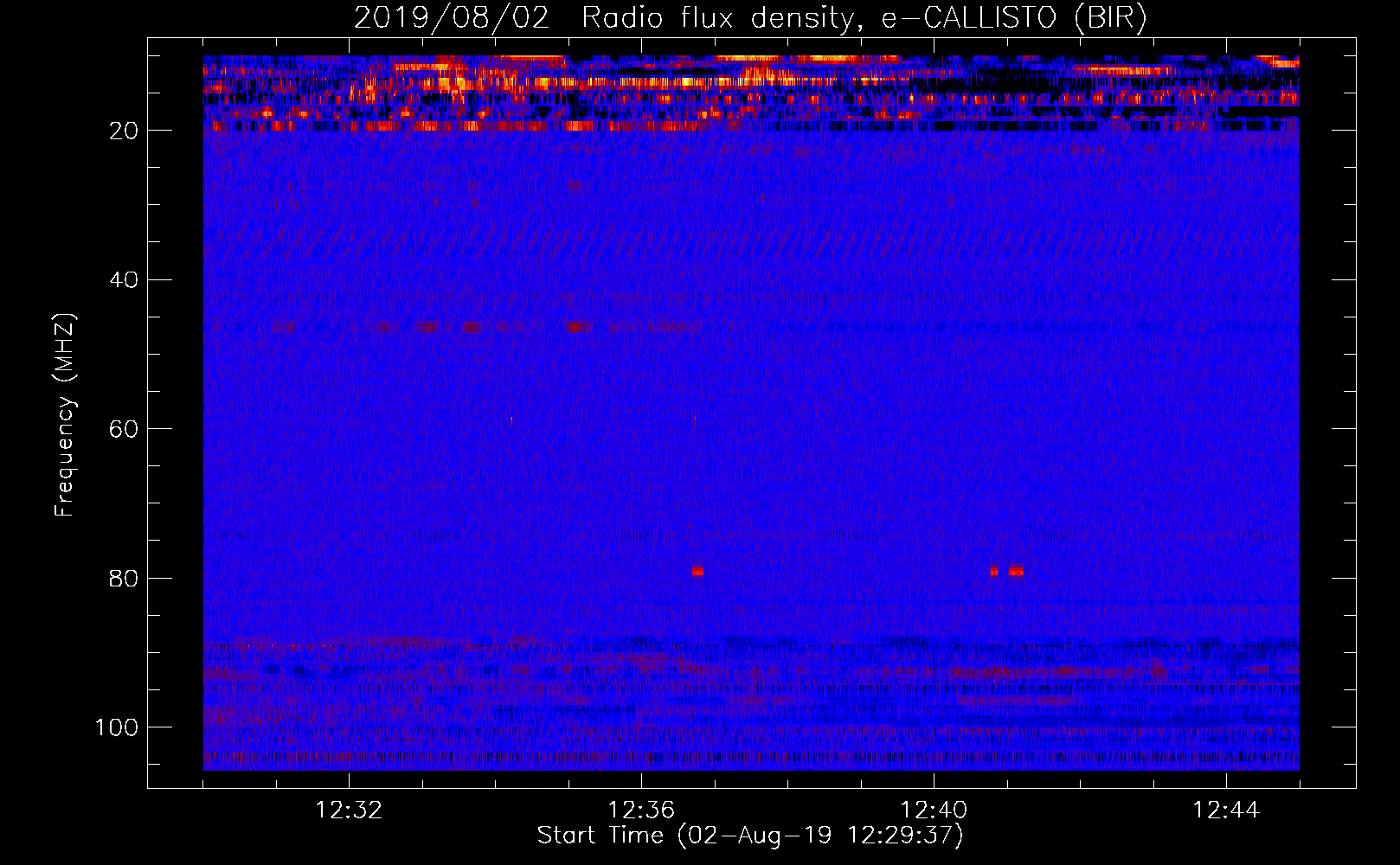The height and width of the screenshot is (865, 1400).
Task: Click the 12:40 time tick label
Action: [934, 811]
